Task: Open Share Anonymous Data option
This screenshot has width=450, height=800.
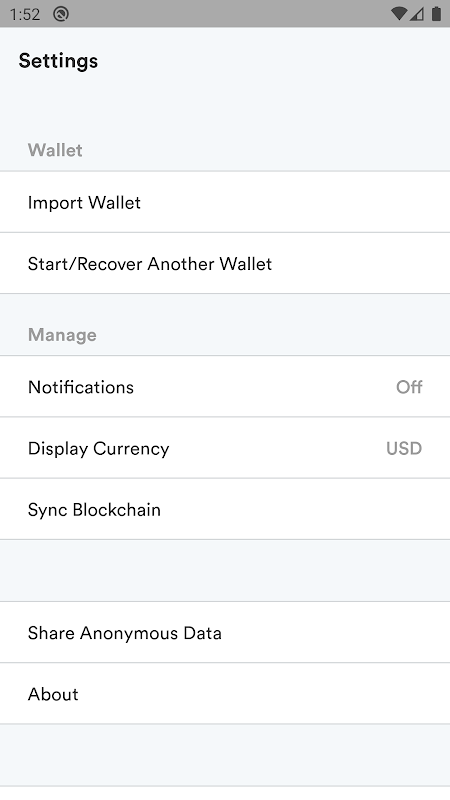Action: tap(225, 633)
